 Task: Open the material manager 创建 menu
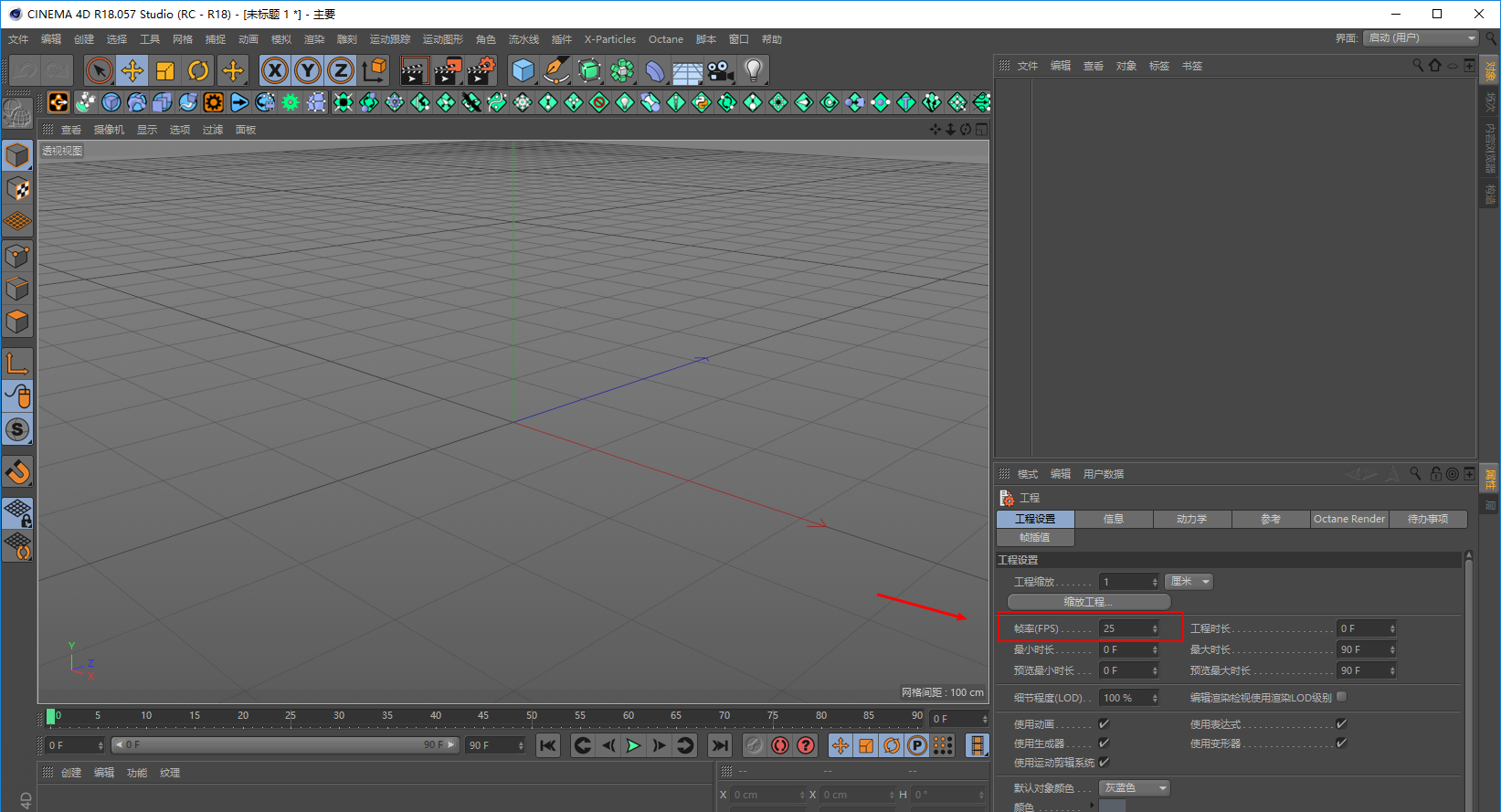[x=71, y=773]
